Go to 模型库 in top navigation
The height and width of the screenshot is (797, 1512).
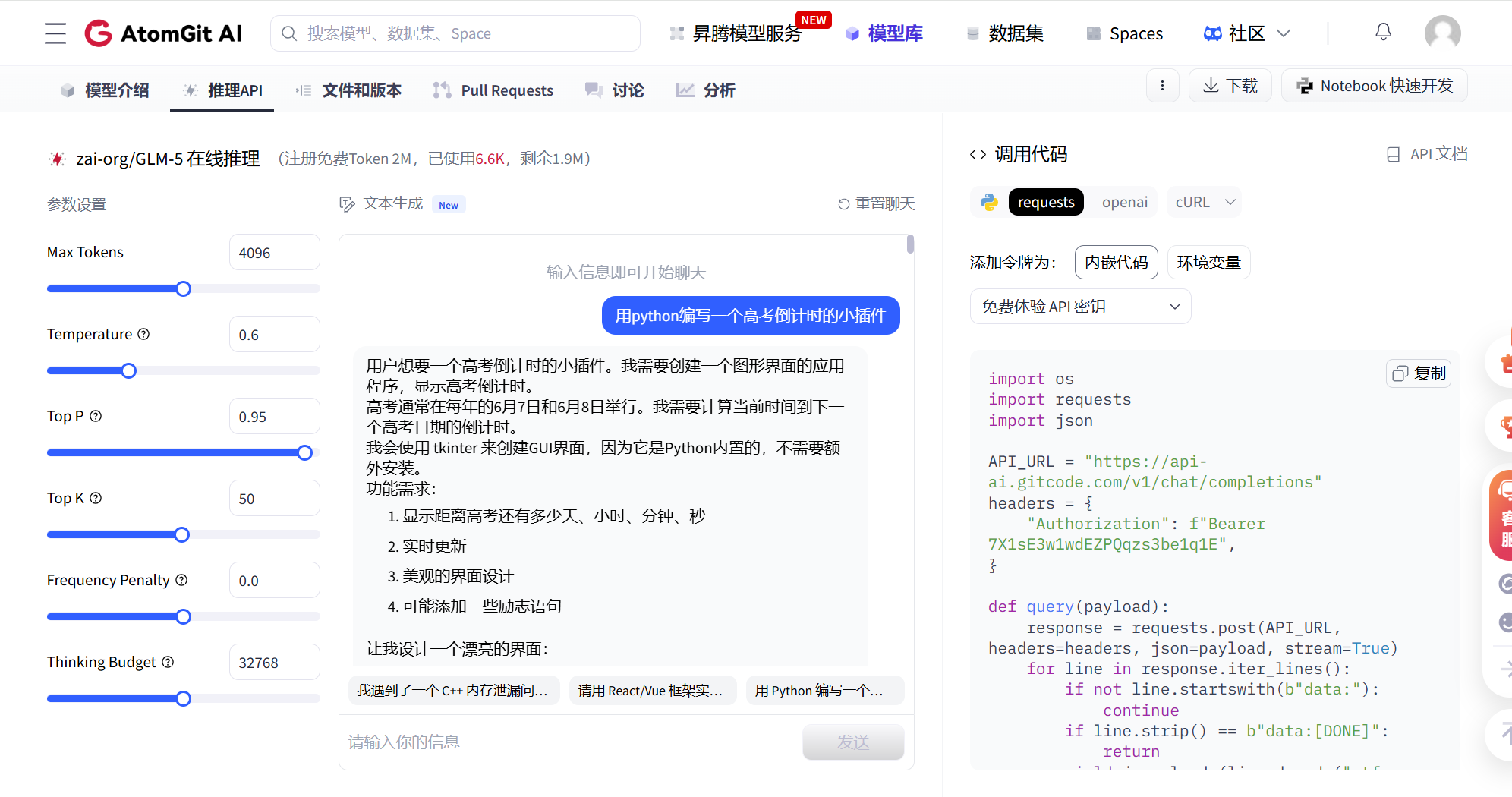pyautogui.click(x=885, y=33)
